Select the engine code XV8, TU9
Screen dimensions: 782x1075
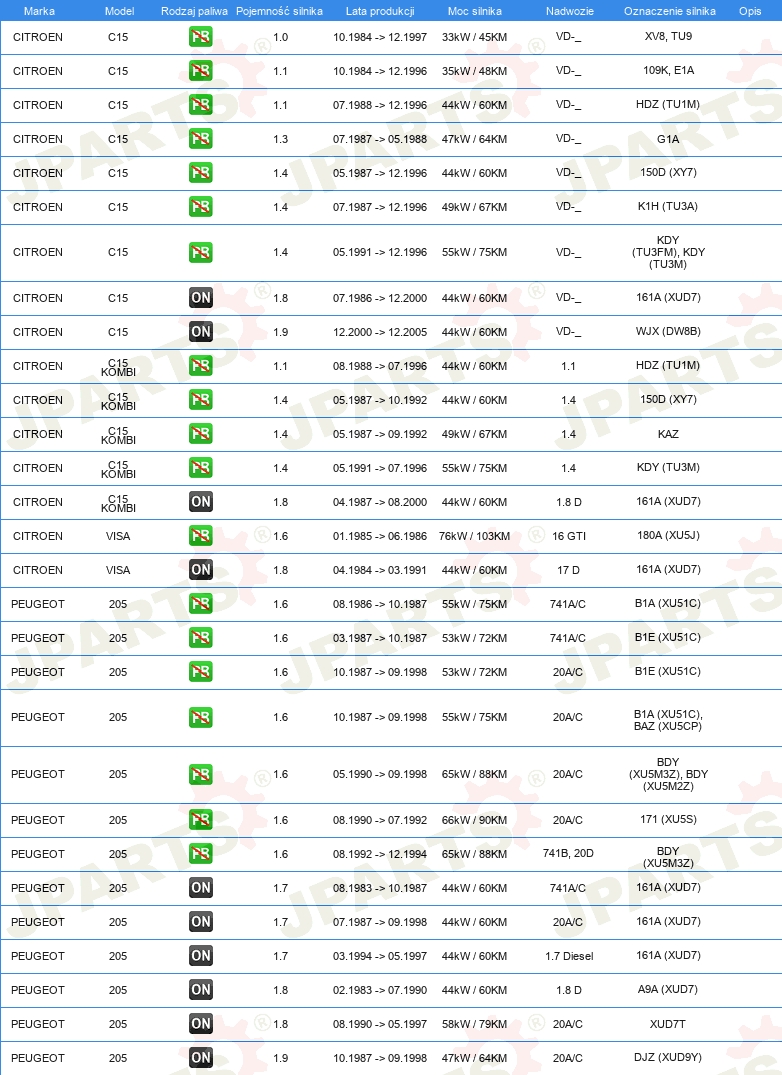click(x=668, y=36)
